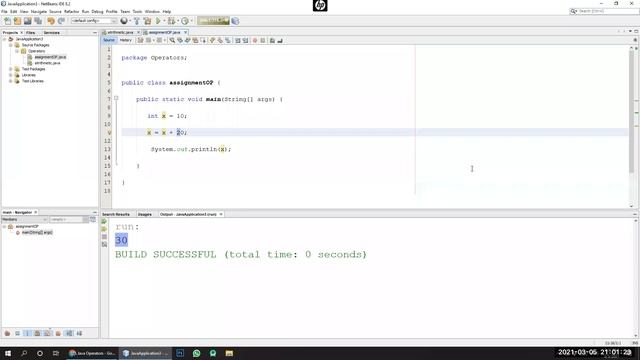
Task: Re-run with the Output window's top green arrow
Action: pyautogui.click(x=104, y=221)
